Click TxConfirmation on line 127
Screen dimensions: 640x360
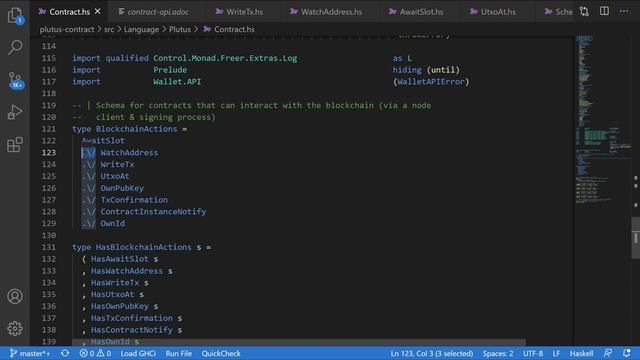tap(134, 200)
